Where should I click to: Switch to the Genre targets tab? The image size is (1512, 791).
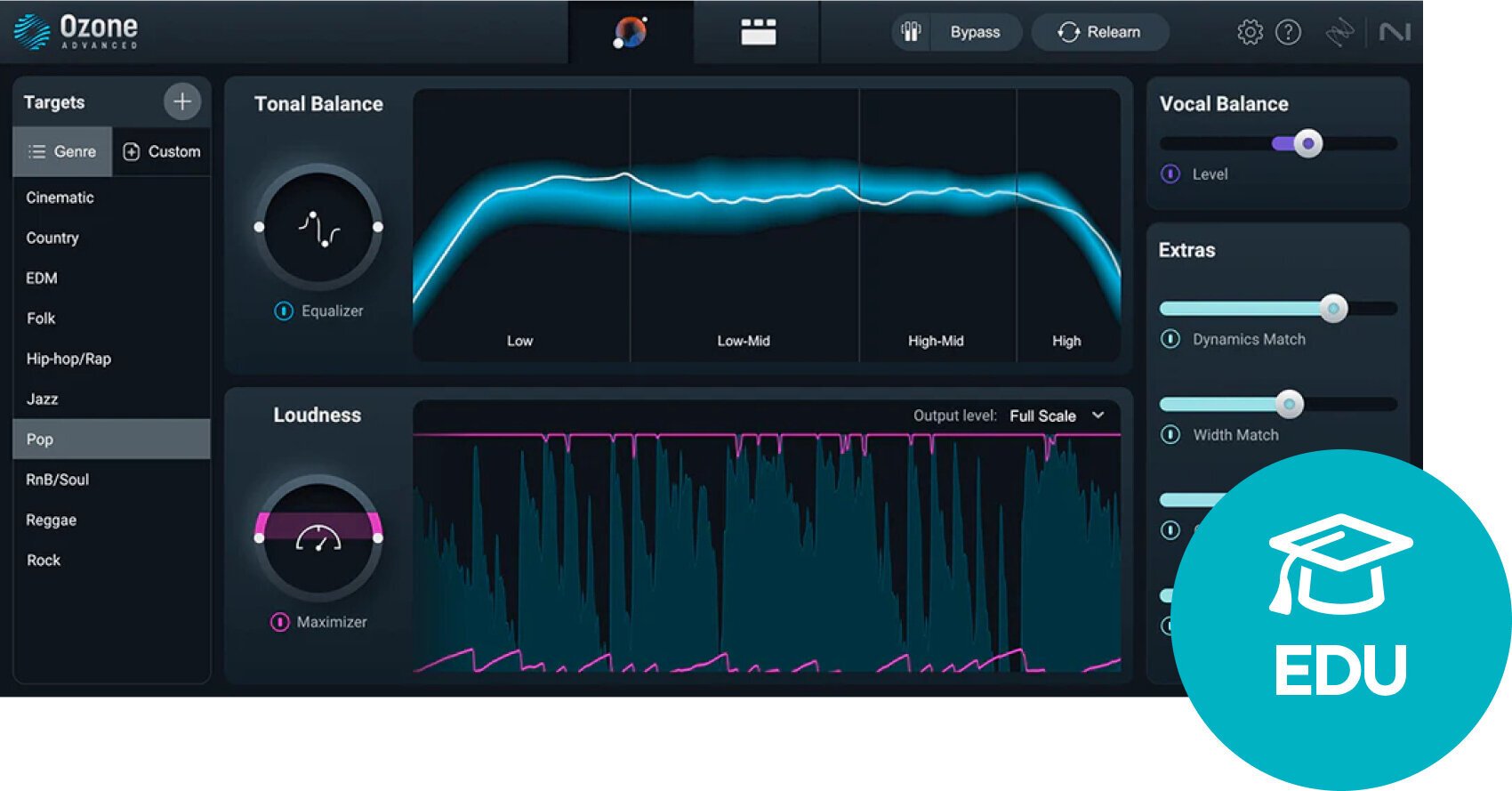tap(62, 151)
